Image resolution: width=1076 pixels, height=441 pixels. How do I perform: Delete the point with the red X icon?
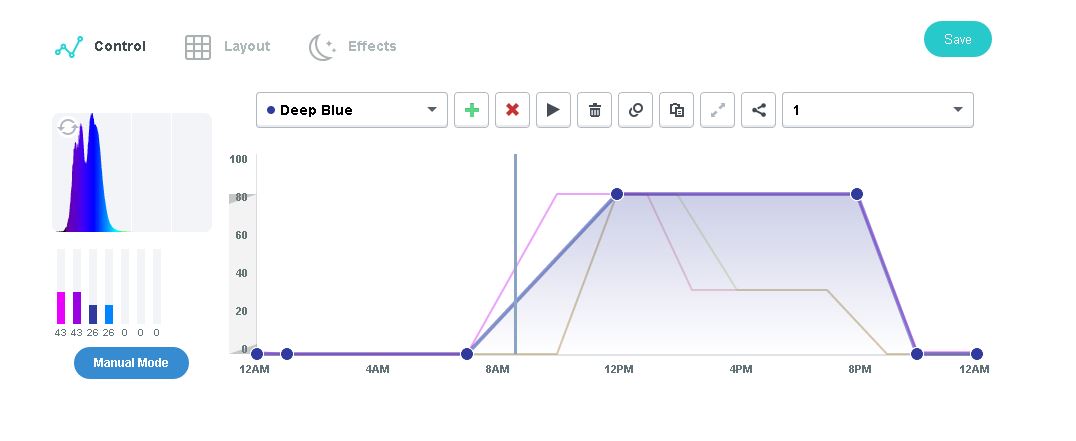coord(512,110)
